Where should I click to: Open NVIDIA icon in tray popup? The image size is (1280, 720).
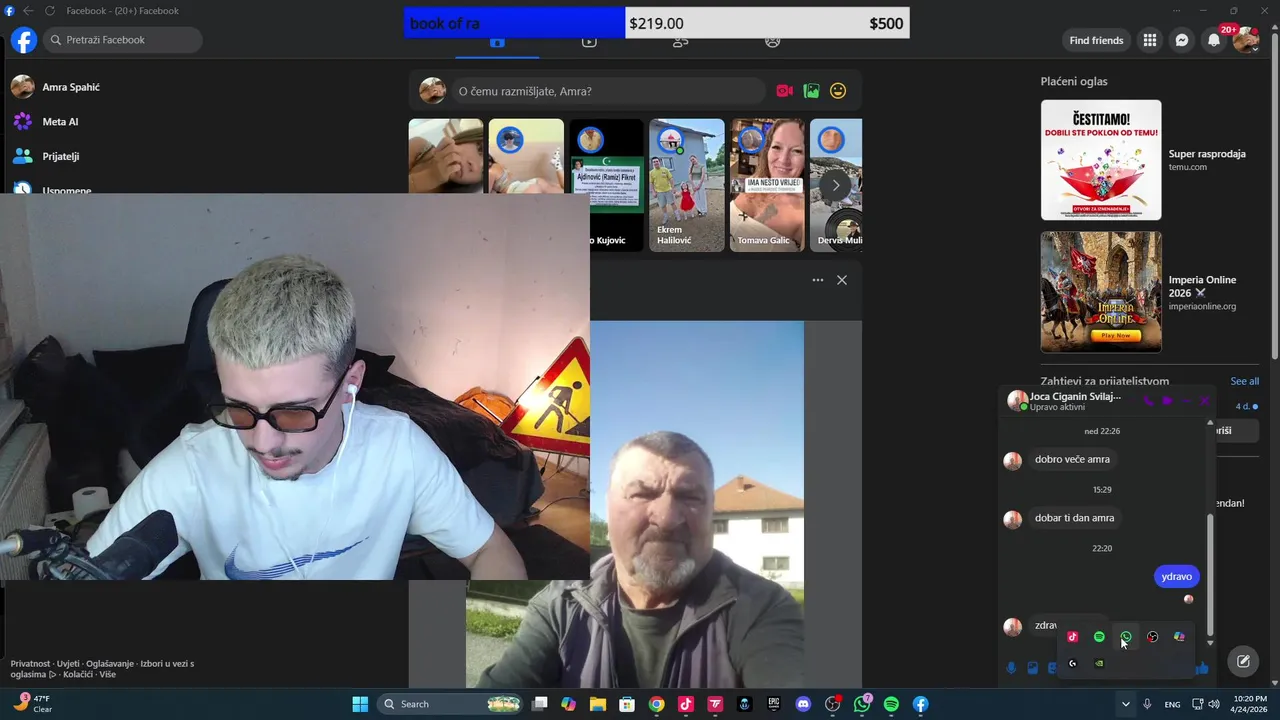click(1099, 663)
